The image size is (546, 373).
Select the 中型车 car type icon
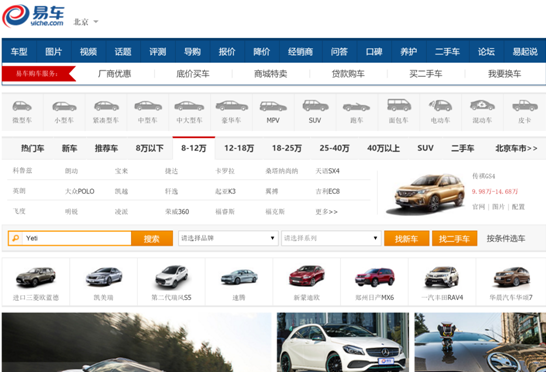[148, 106]
